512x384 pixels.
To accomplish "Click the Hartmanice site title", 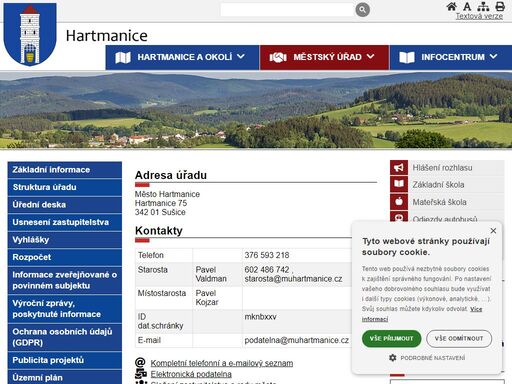I will tap(107, 36).
